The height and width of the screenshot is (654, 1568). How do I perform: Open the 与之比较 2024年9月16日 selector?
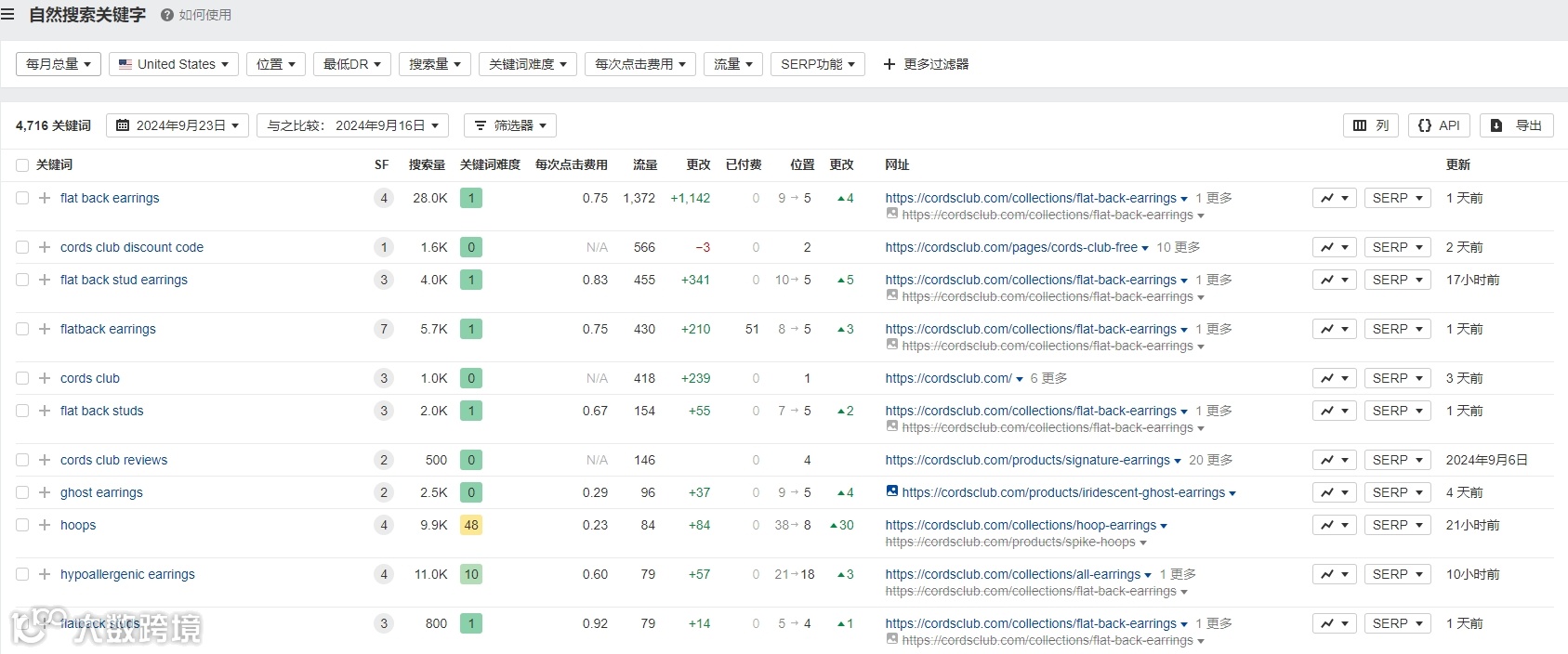pos(352,125)
